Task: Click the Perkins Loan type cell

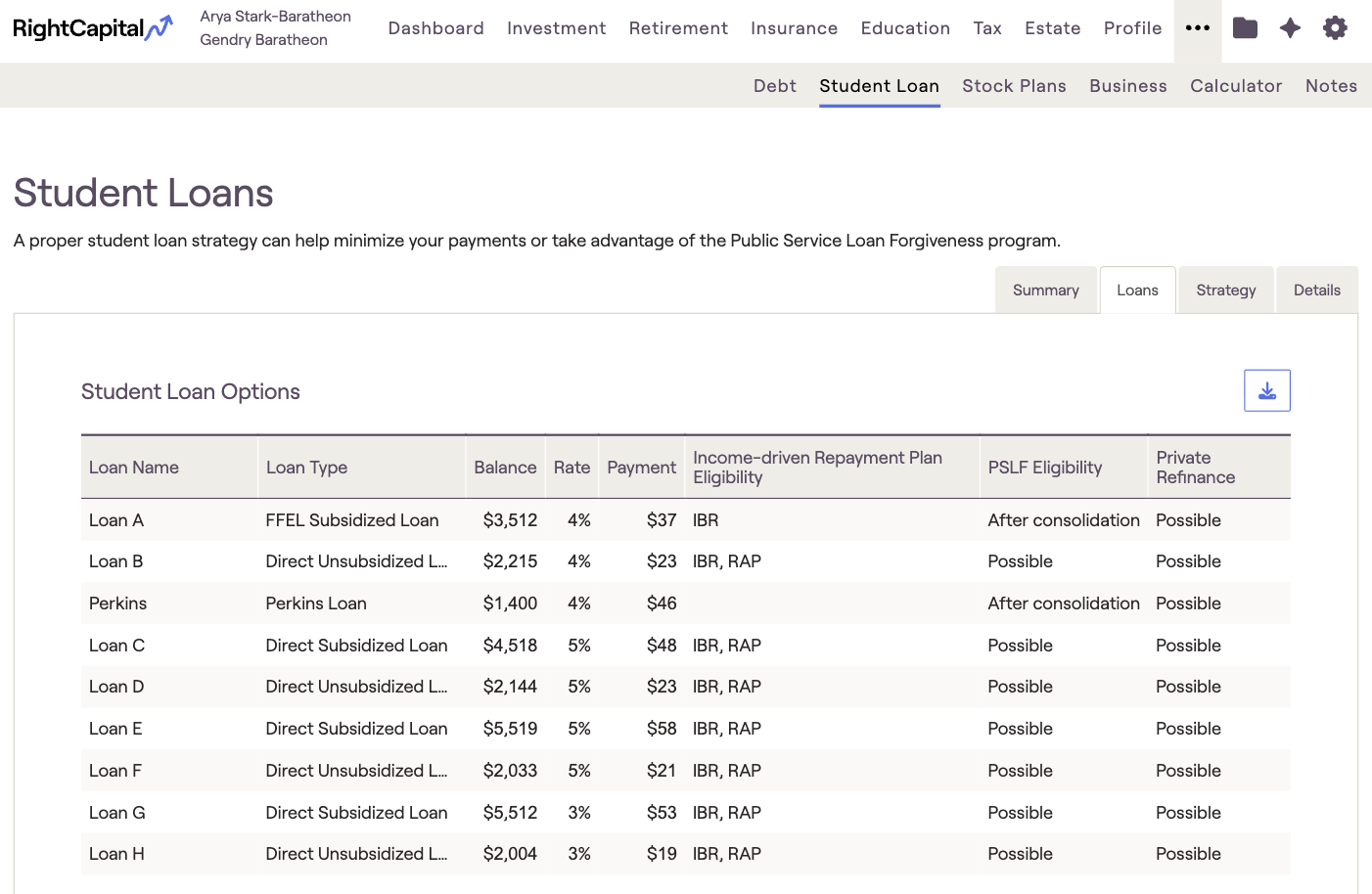Action: (316, 603)
